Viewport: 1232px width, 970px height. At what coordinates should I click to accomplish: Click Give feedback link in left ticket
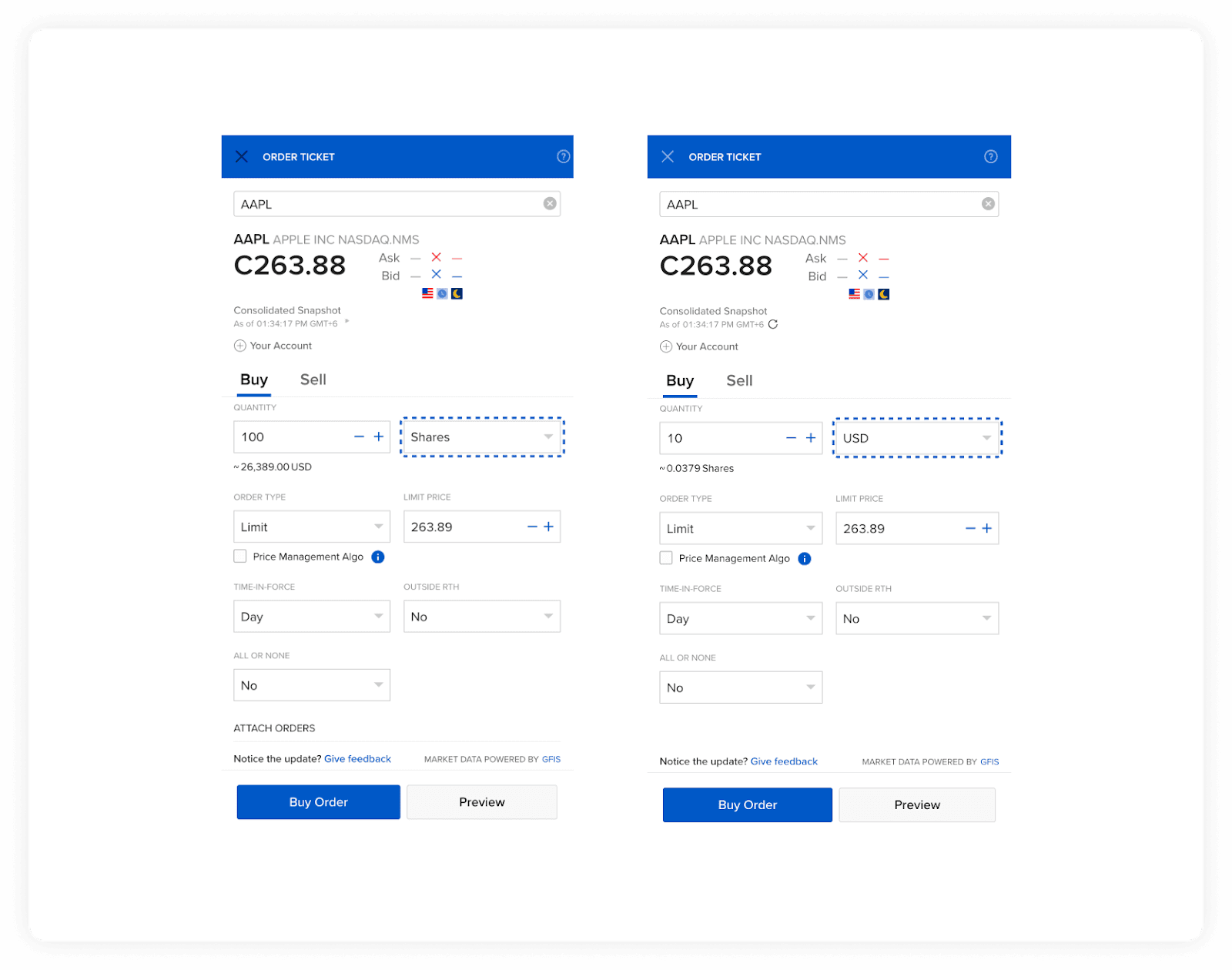point(358,759)
